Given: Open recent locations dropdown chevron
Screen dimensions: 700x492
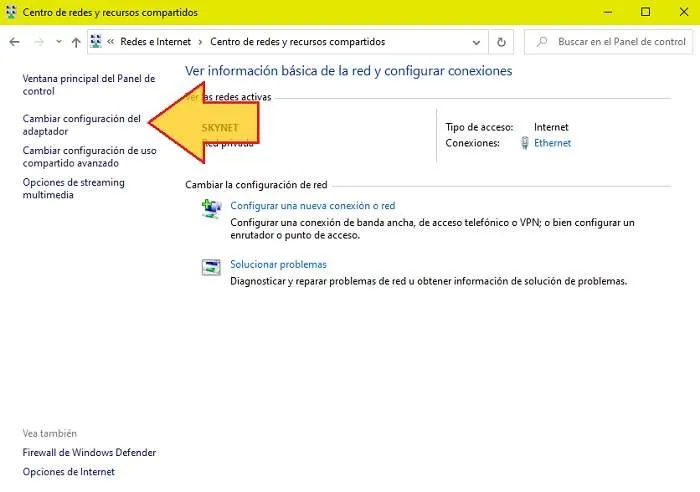Looking at the screenshot, I should point(58,42).
